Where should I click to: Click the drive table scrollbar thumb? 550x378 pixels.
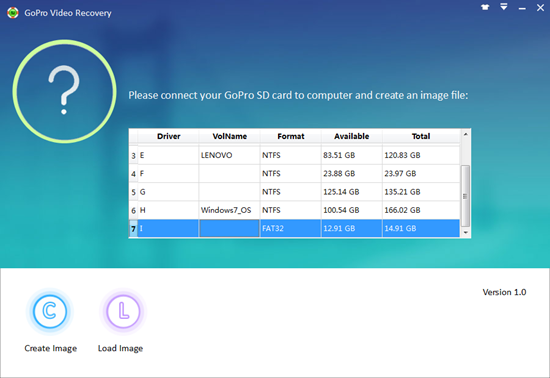click(x=465, y=196)
